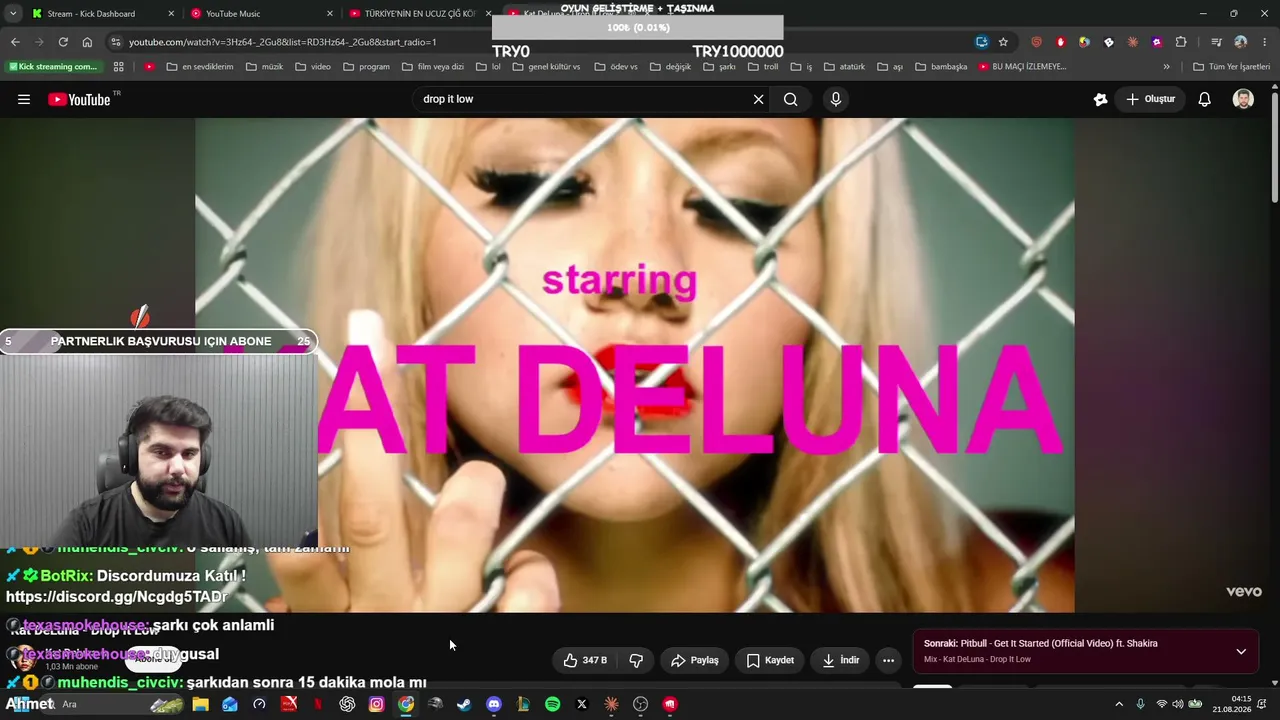Open the Oluştur create menu
This screenshot has height=720, width=1280.
(1151, 99)
